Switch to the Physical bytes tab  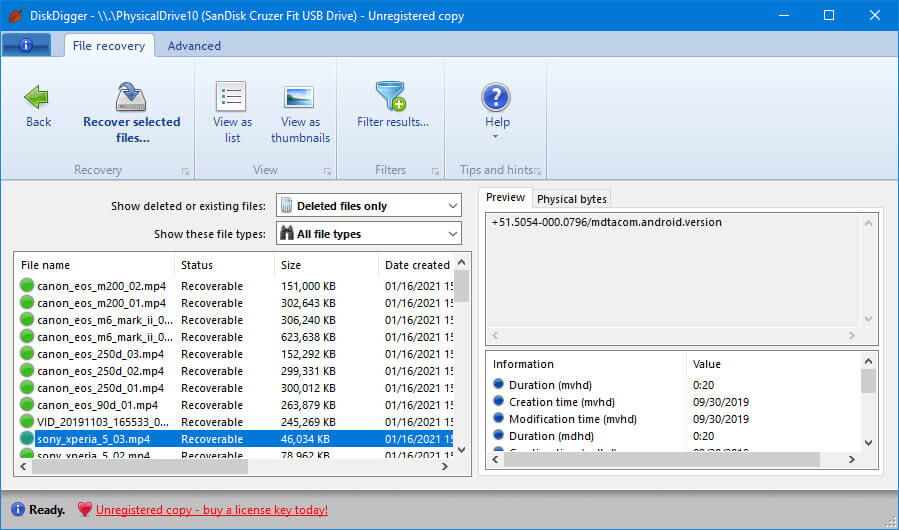coord(572,199)
